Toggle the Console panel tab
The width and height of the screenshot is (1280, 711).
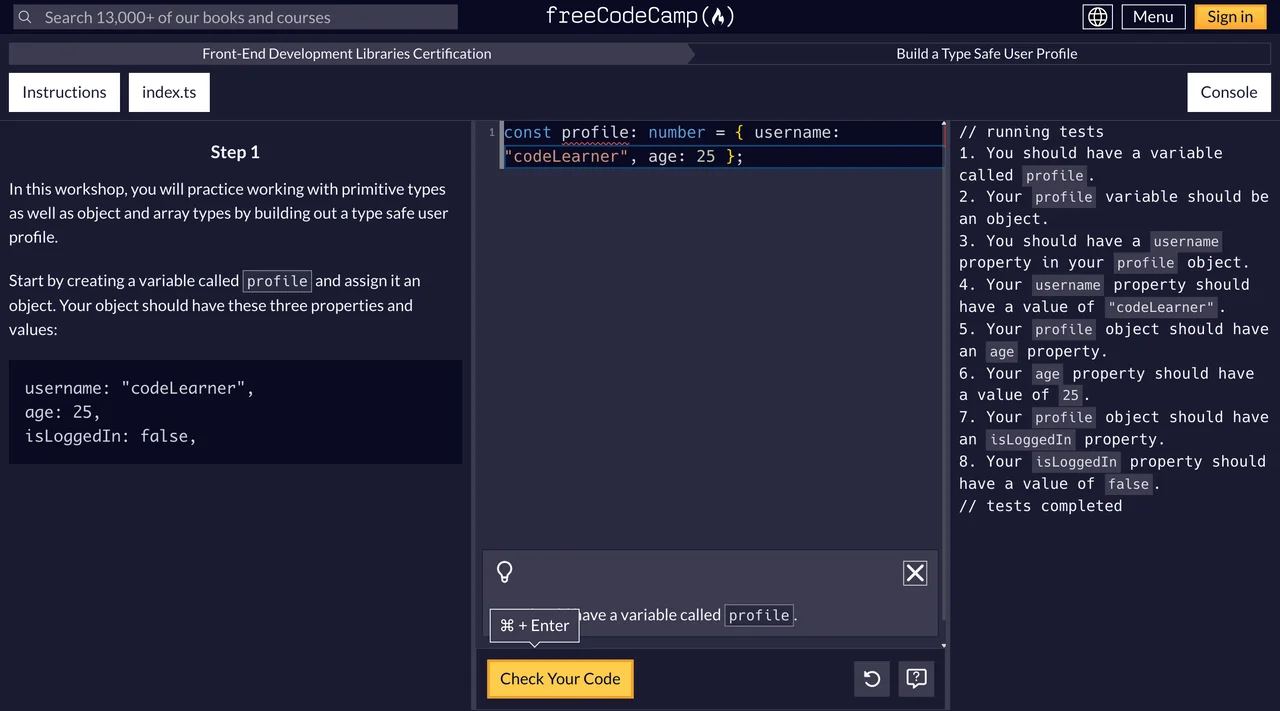(x=1229, y=92)
